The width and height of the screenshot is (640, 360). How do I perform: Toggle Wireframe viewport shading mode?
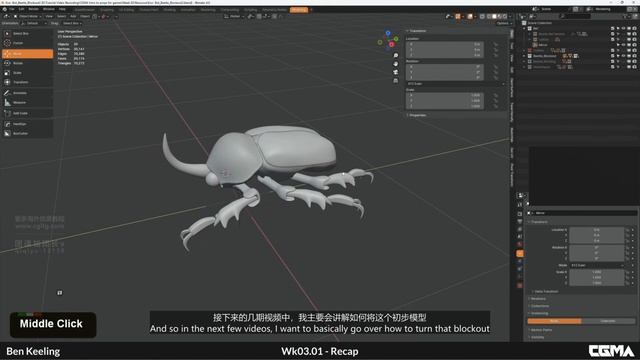point(489,16)
